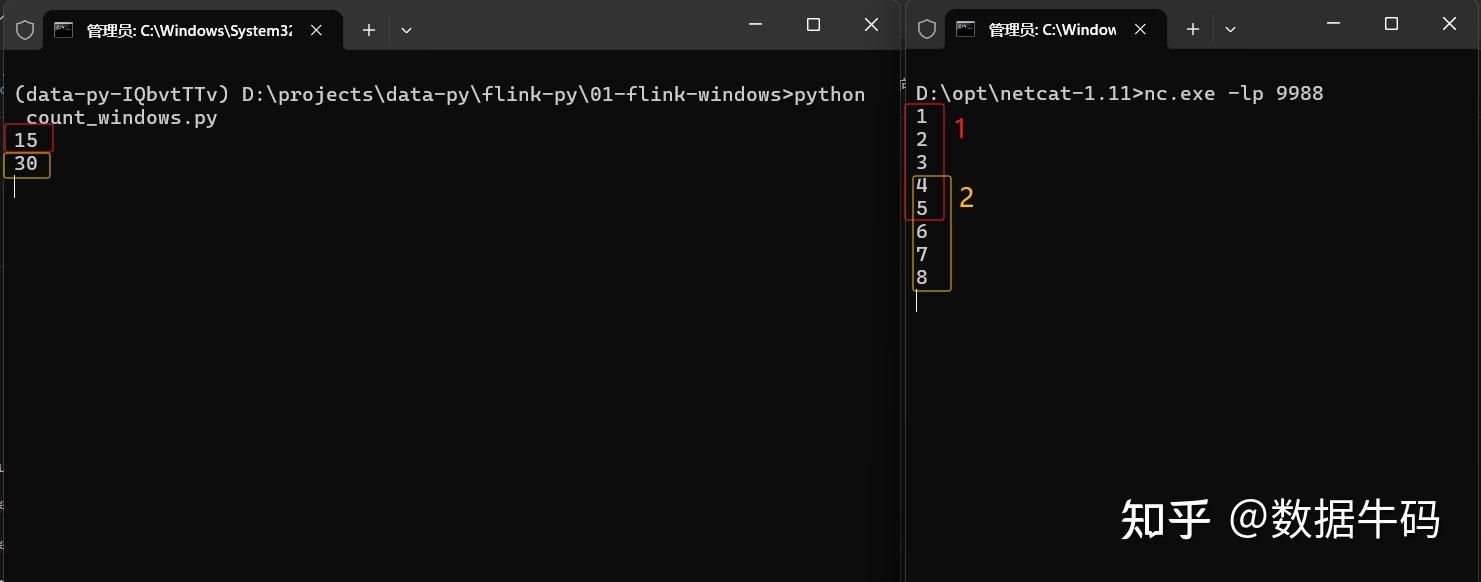This screenshot has height=582, width=1481.
Task: Click the admin shield icon in the count_windows.py terminal
Action: [25, 30]
